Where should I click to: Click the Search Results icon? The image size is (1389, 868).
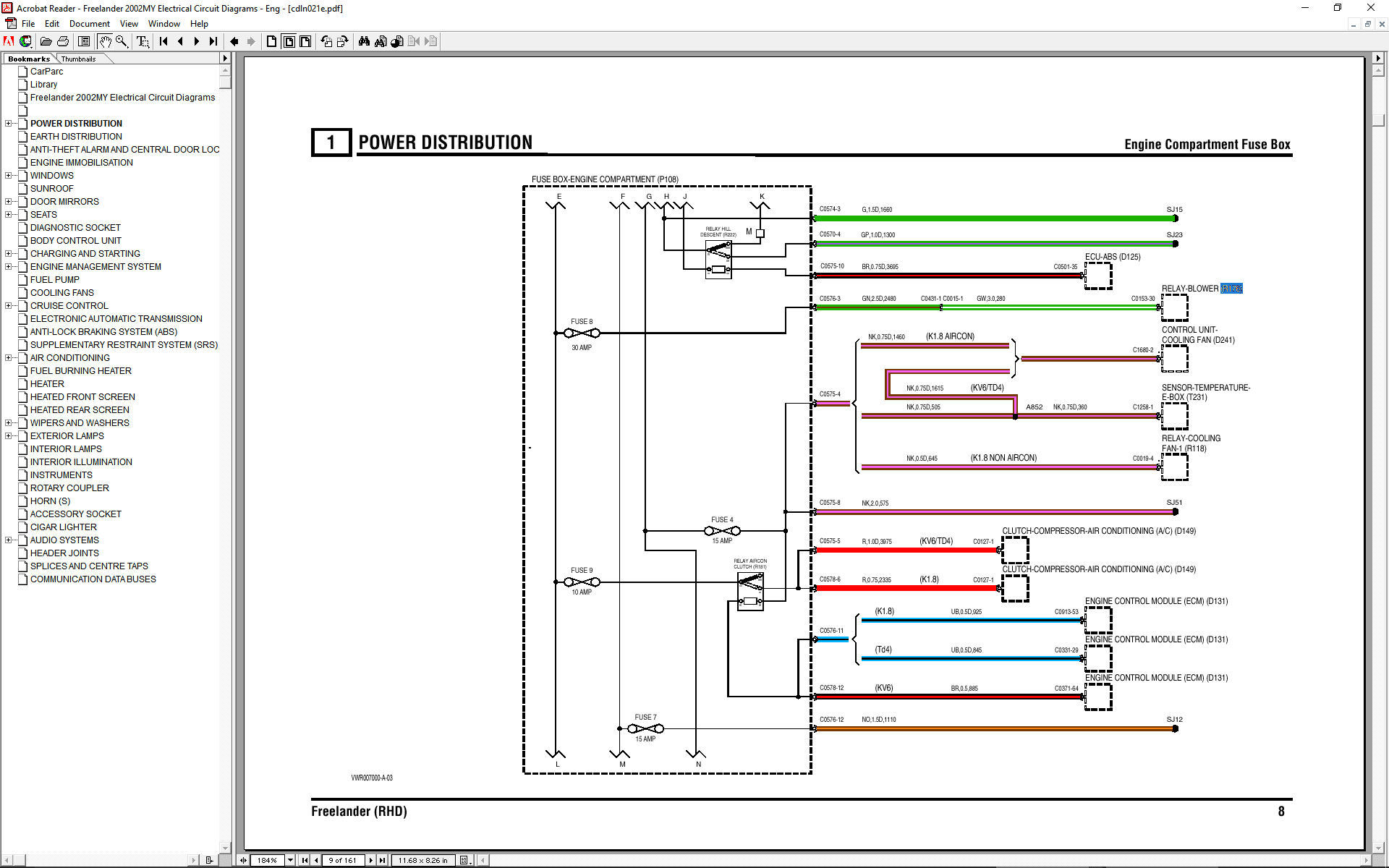point(397,41)
